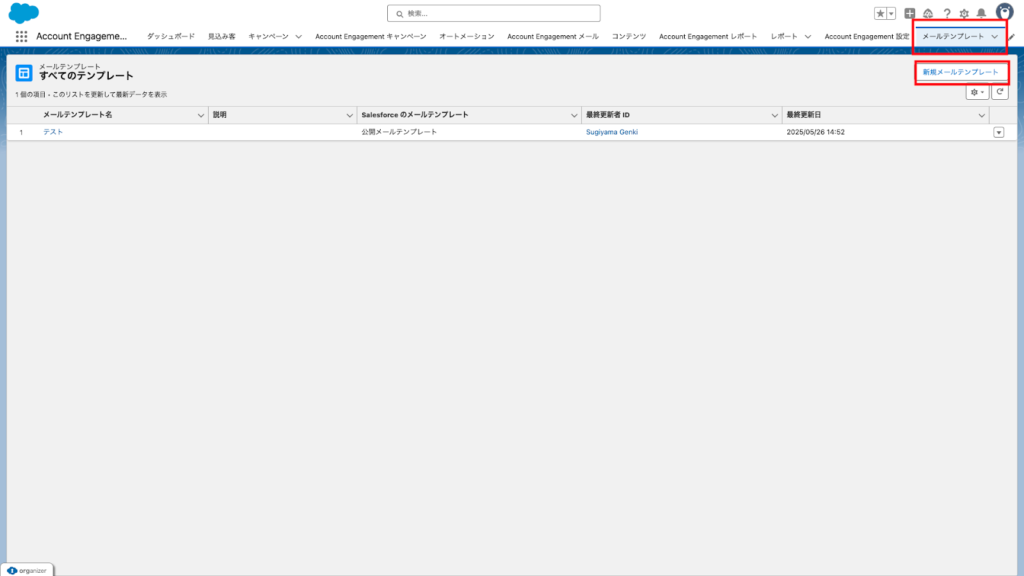Open the ダッシュボード tab
The image size is (1024, 576).
point(170,37)
